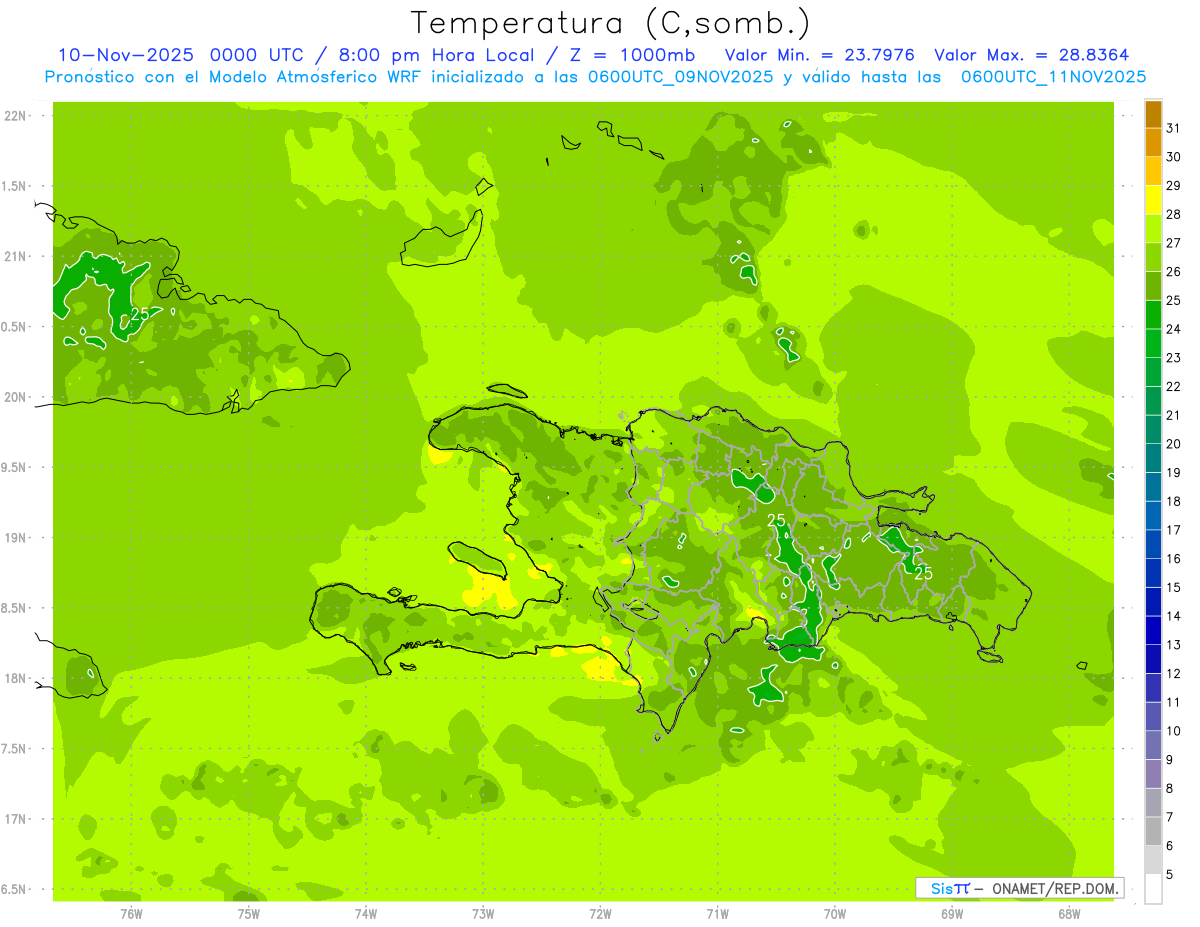The height and width of the screenshot is (927, 1200).
Task: Click the "72W" longitude axis label
Action: coord(600,914)
